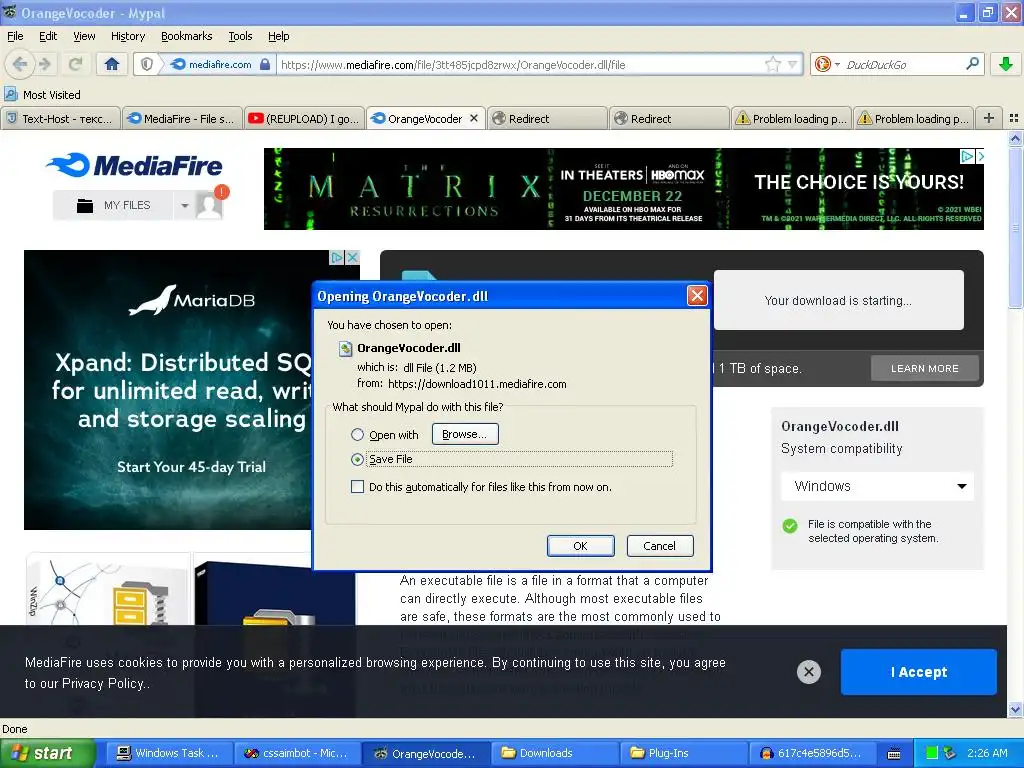Screen dimensions: 1024x768
Task: Open MY FILES folder button
Action: point(113,205)
